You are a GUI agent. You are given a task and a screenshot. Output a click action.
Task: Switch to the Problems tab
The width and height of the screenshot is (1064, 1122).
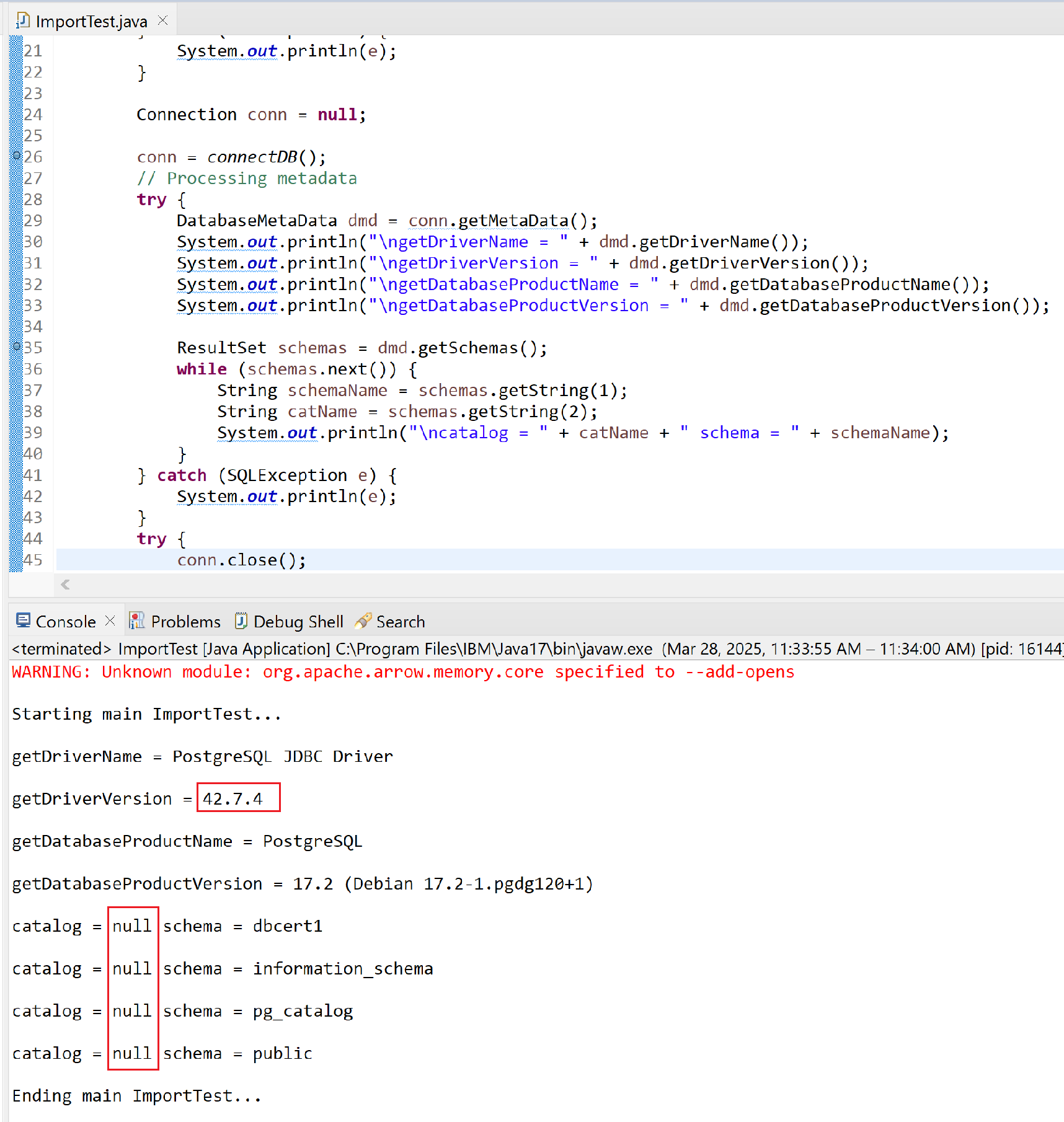(x=185, y=622)
